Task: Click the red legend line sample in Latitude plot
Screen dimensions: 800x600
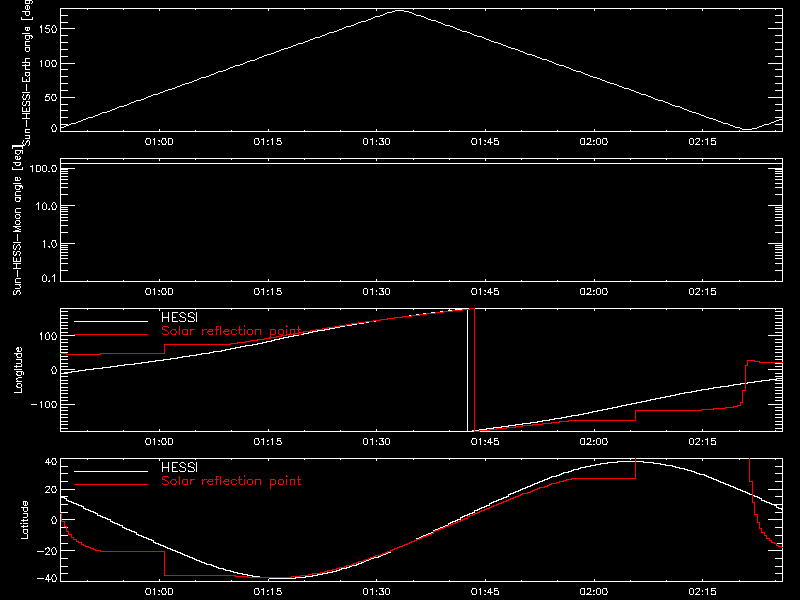Action: point(111,485)
